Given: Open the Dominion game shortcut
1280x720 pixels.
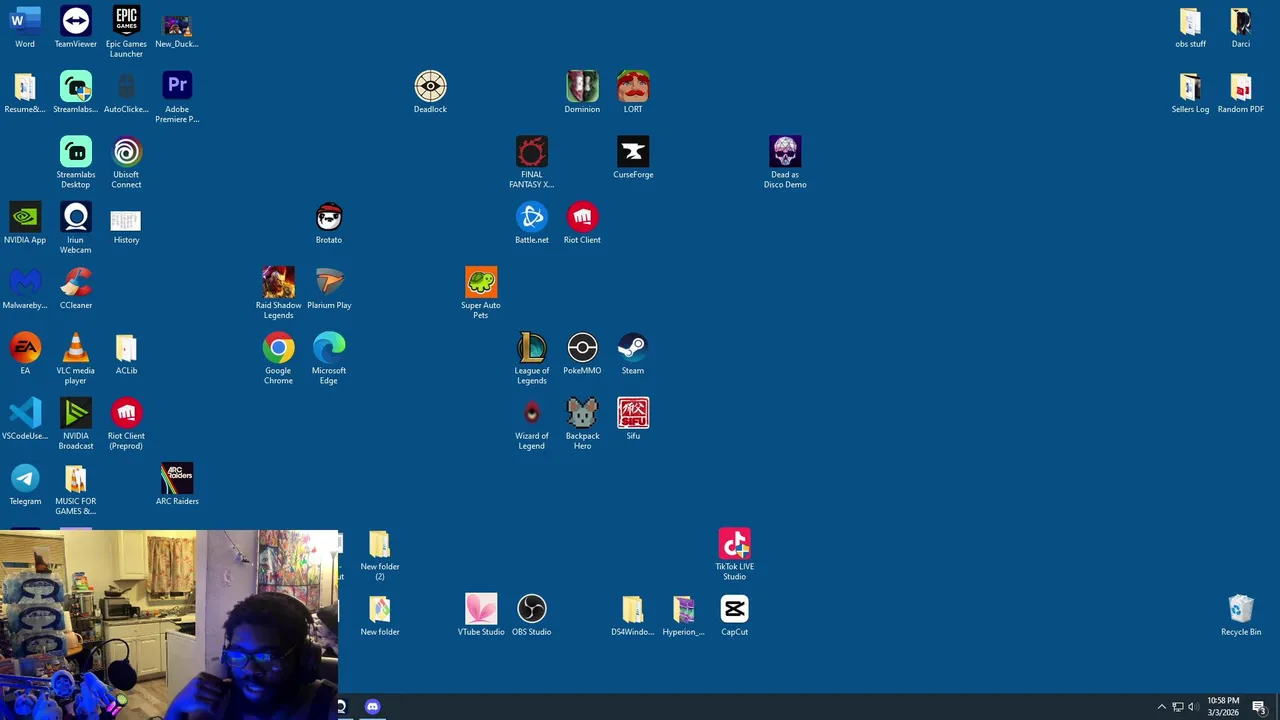Looking at the screenshot, I should (582, 87).
